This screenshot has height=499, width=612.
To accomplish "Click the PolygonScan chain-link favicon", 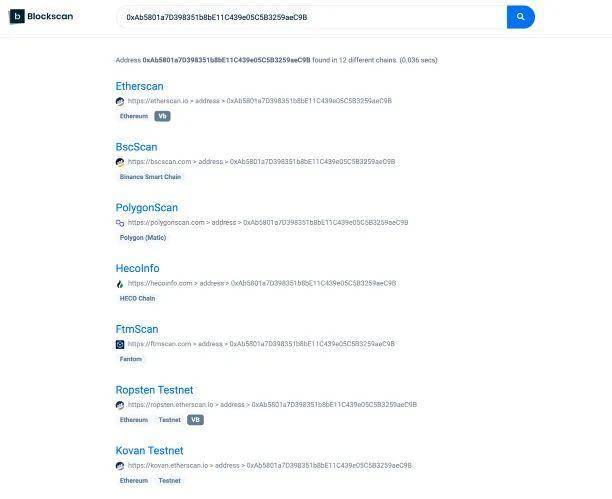I will pos(120,222).
